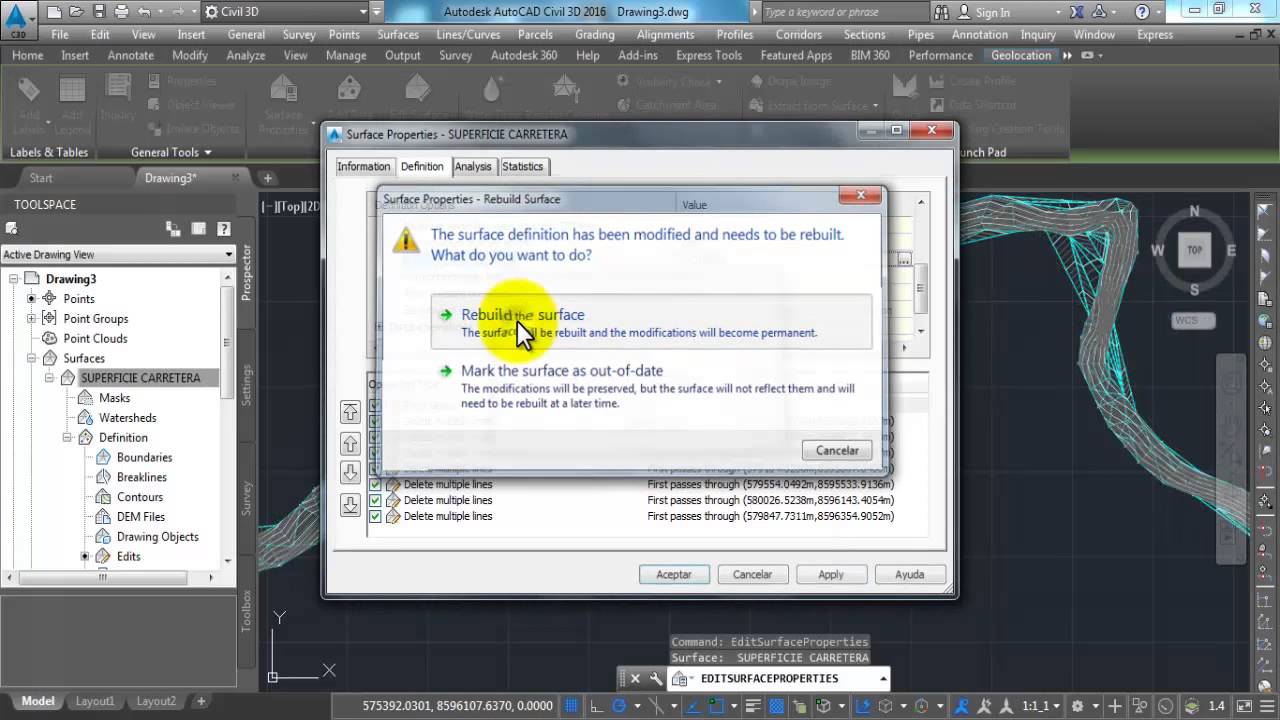Click the command line customize wrench icon

point(656,678)
